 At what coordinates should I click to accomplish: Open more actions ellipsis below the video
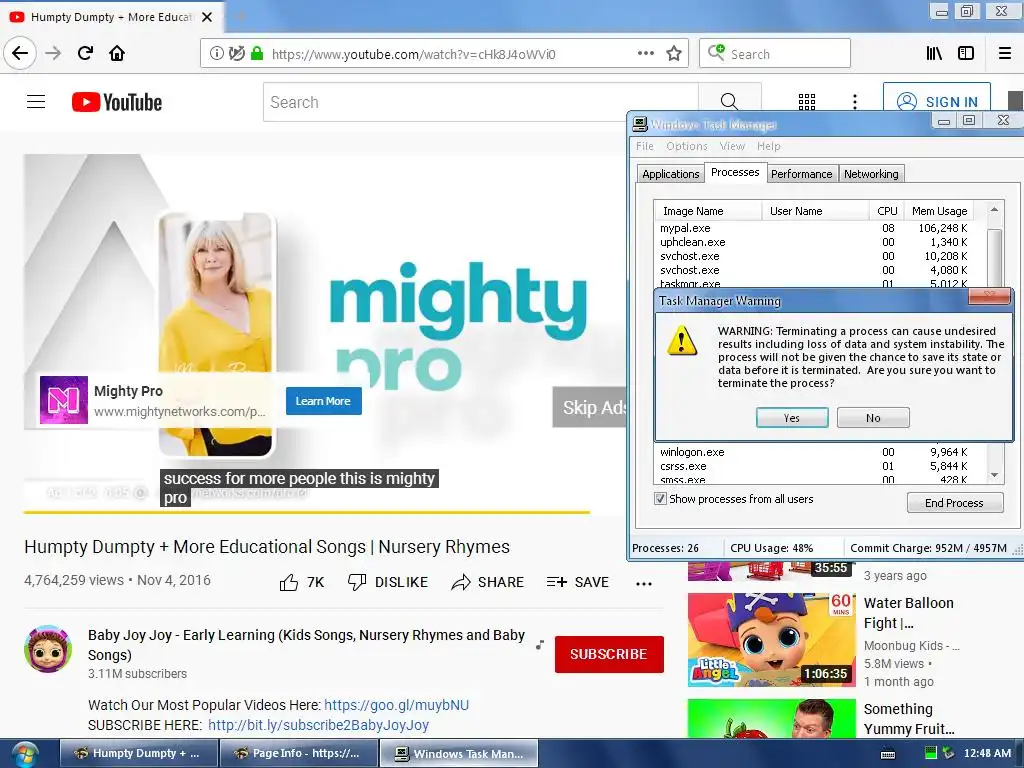click(644, 584)
